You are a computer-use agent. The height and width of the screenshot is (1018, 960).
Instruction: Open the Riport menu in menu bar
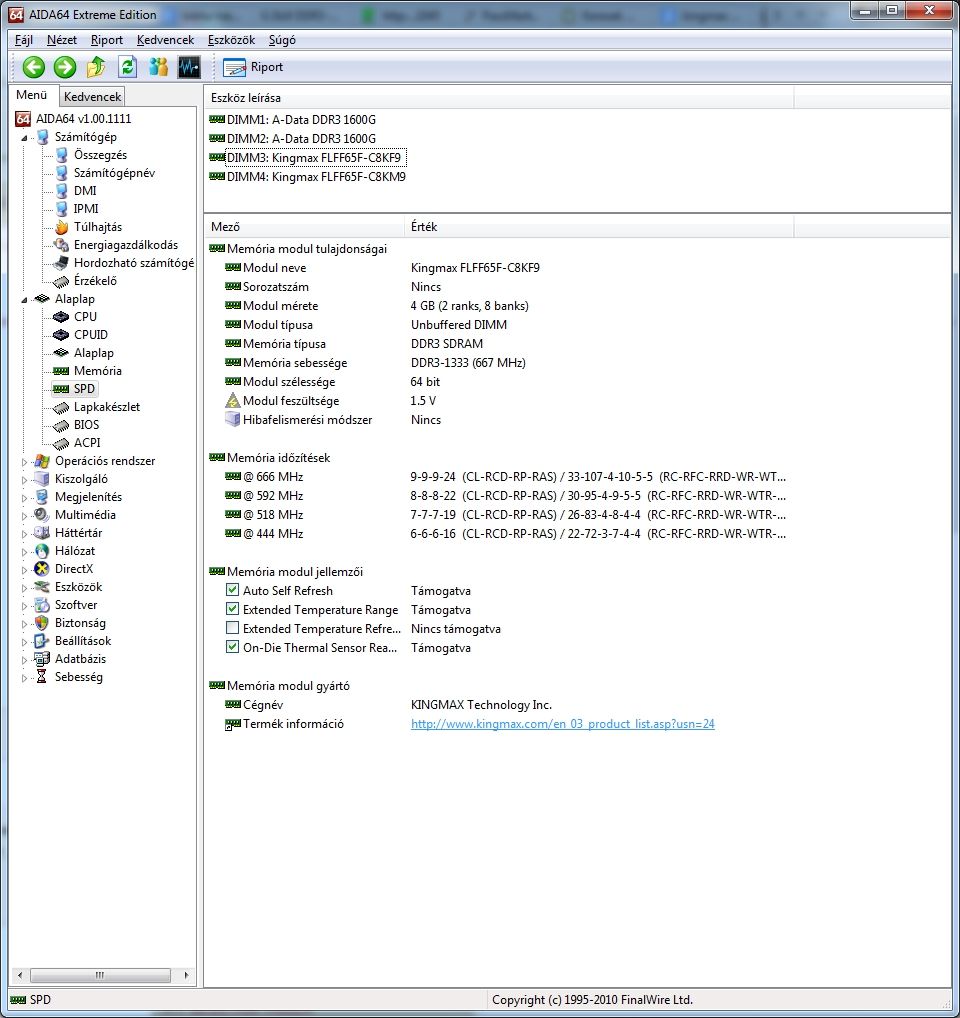click(106, 40)
